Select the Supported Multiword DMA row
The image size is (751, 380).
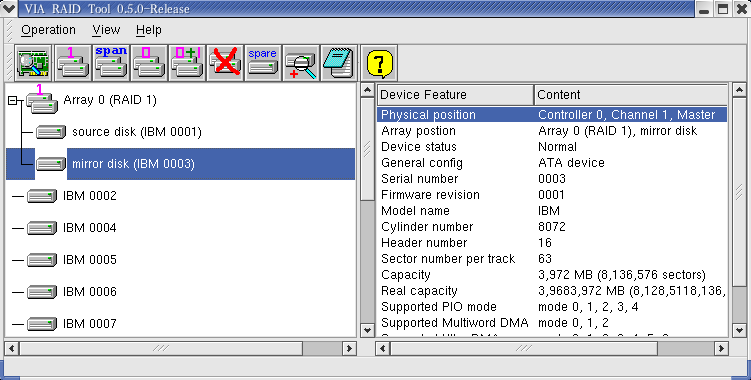pos(552,322)
